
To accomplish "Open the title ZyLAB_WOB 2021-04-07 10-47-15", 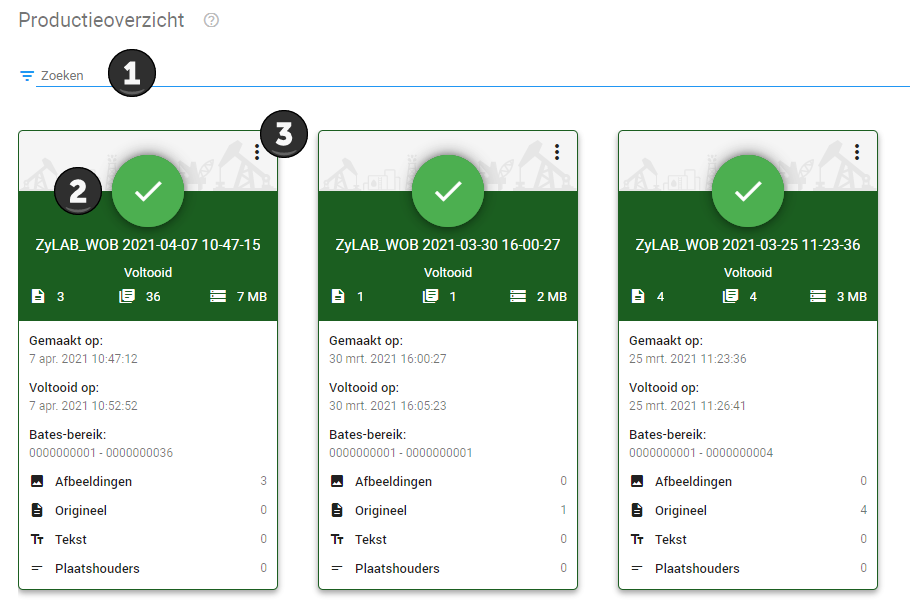I will click(148, 245).
